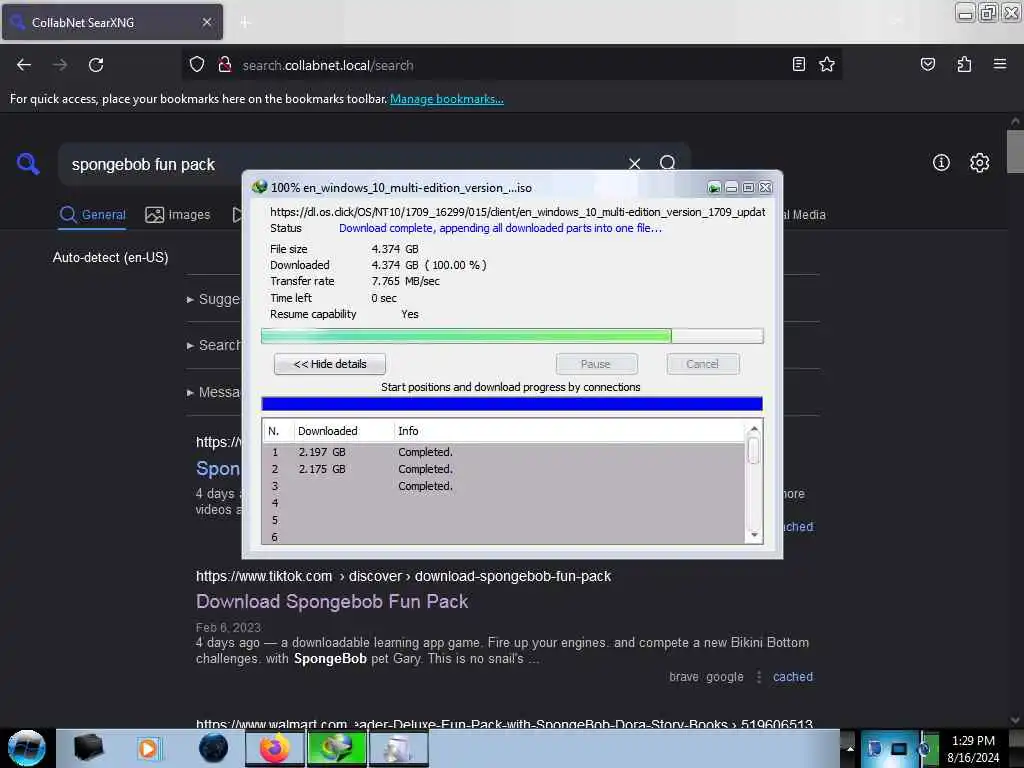Click the Pause button
1024x768 pixels.
[x=596, y=364]
